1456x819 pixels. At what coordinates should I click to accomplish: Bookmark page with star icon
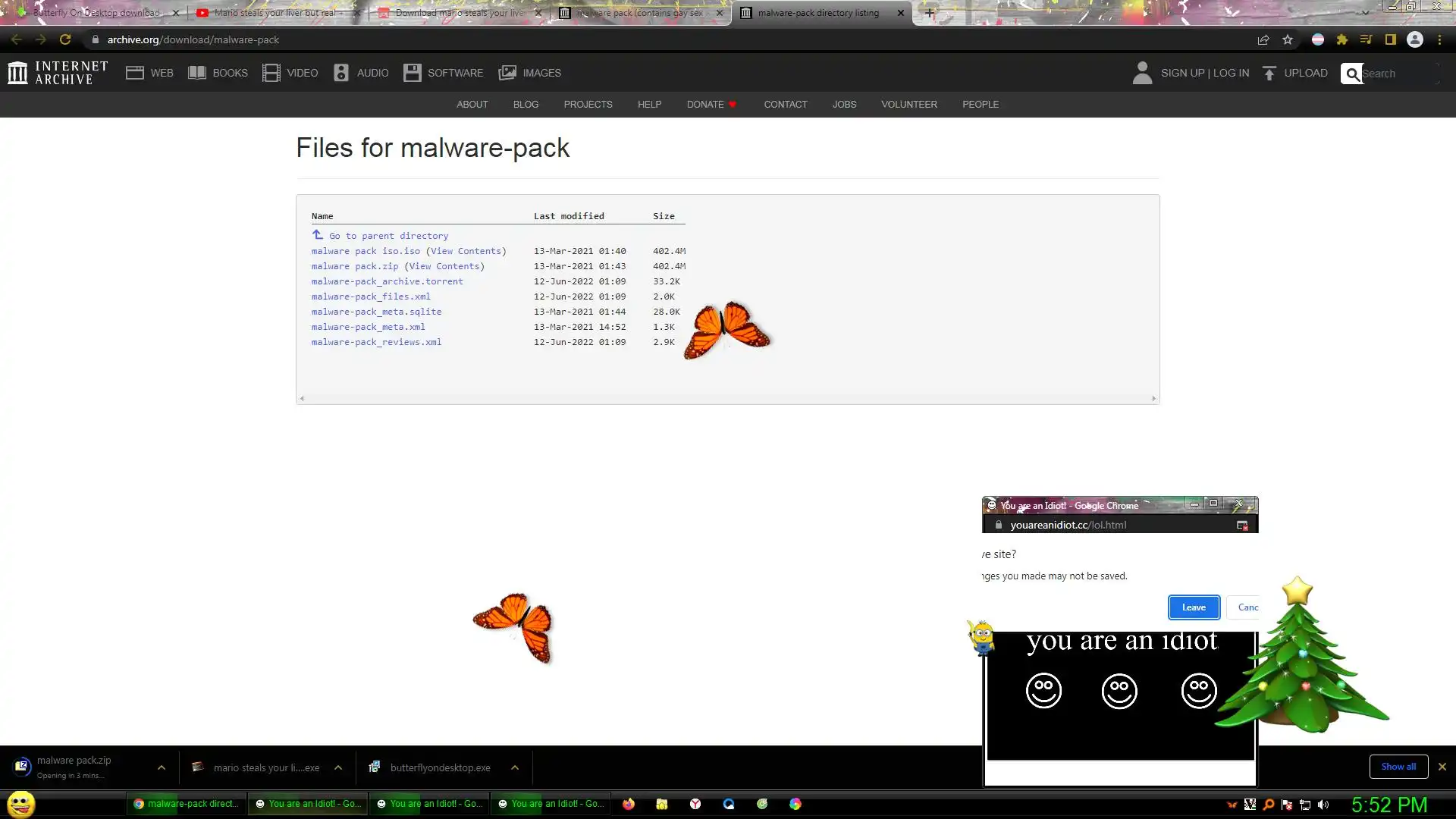click(1287, 39)
